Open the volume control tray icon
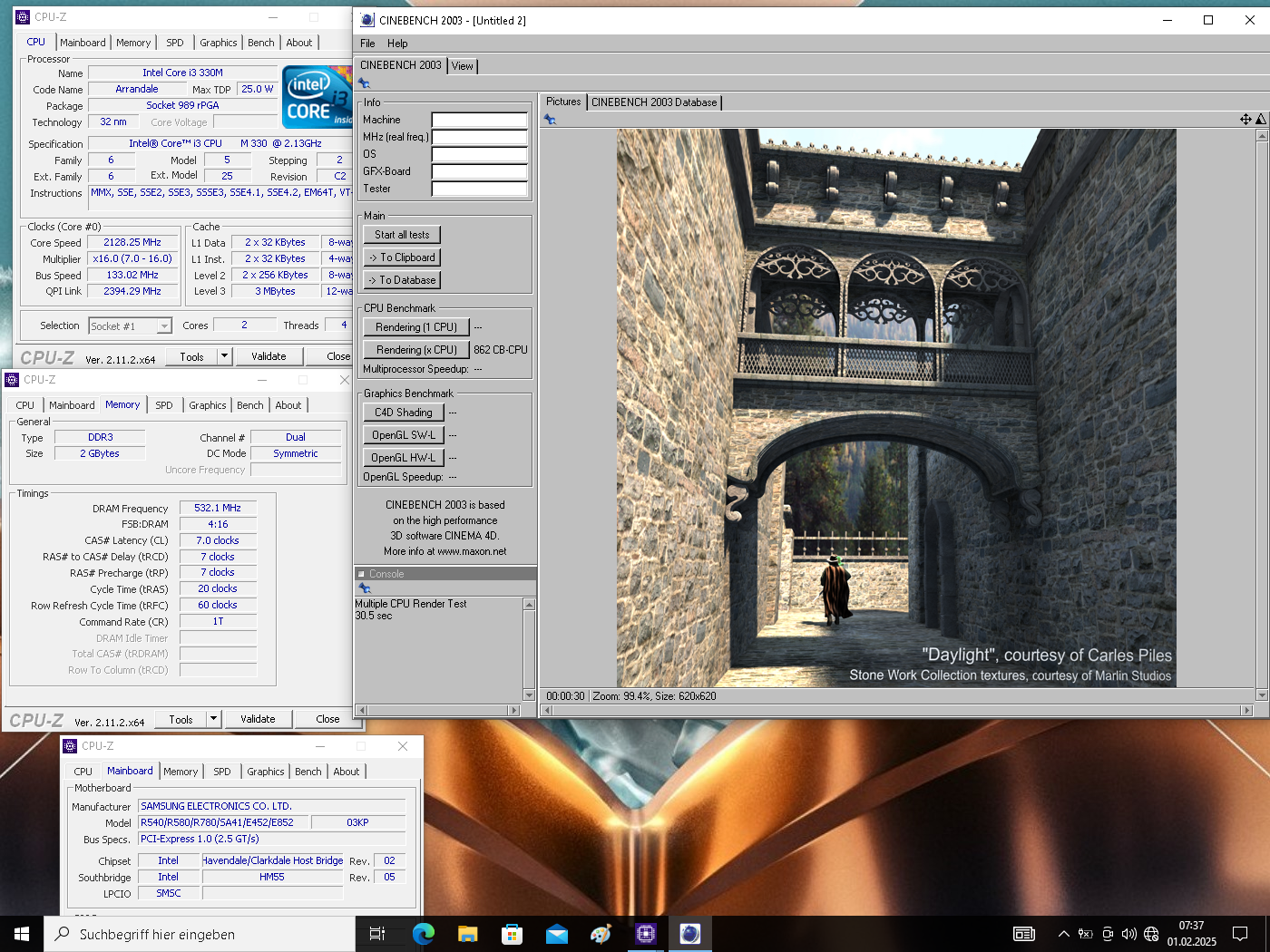The image size is (1270, 952). 1129,934
